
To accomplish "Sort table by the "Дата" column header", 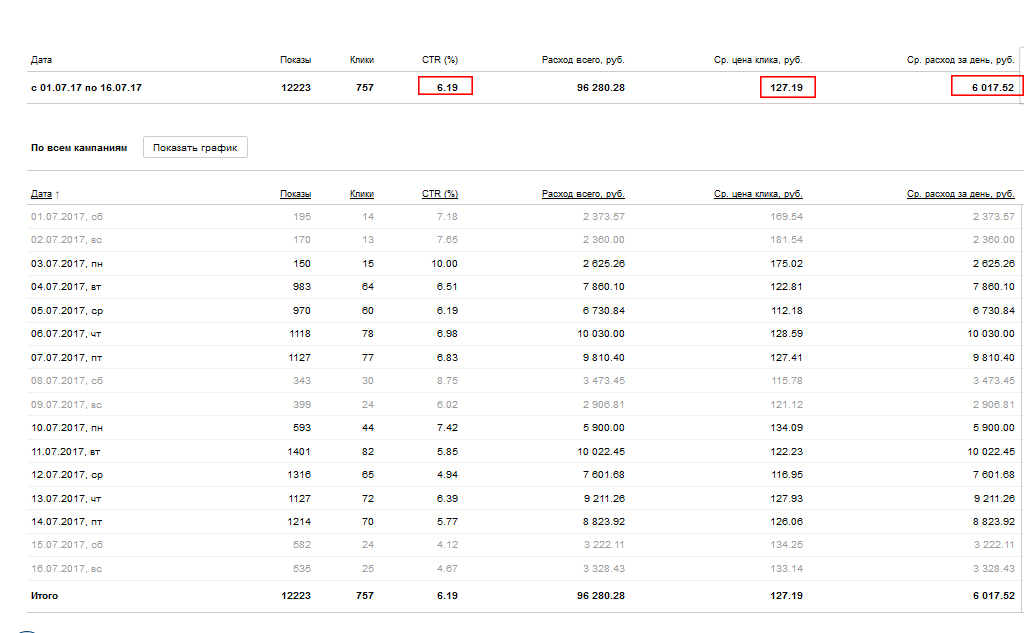I will (42, 194).
